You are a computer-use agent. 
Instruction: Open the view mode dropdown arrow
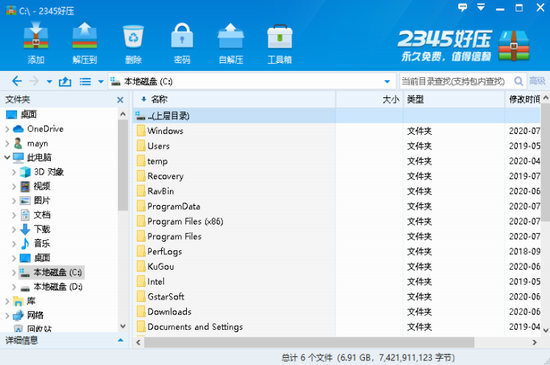(101, 82)
